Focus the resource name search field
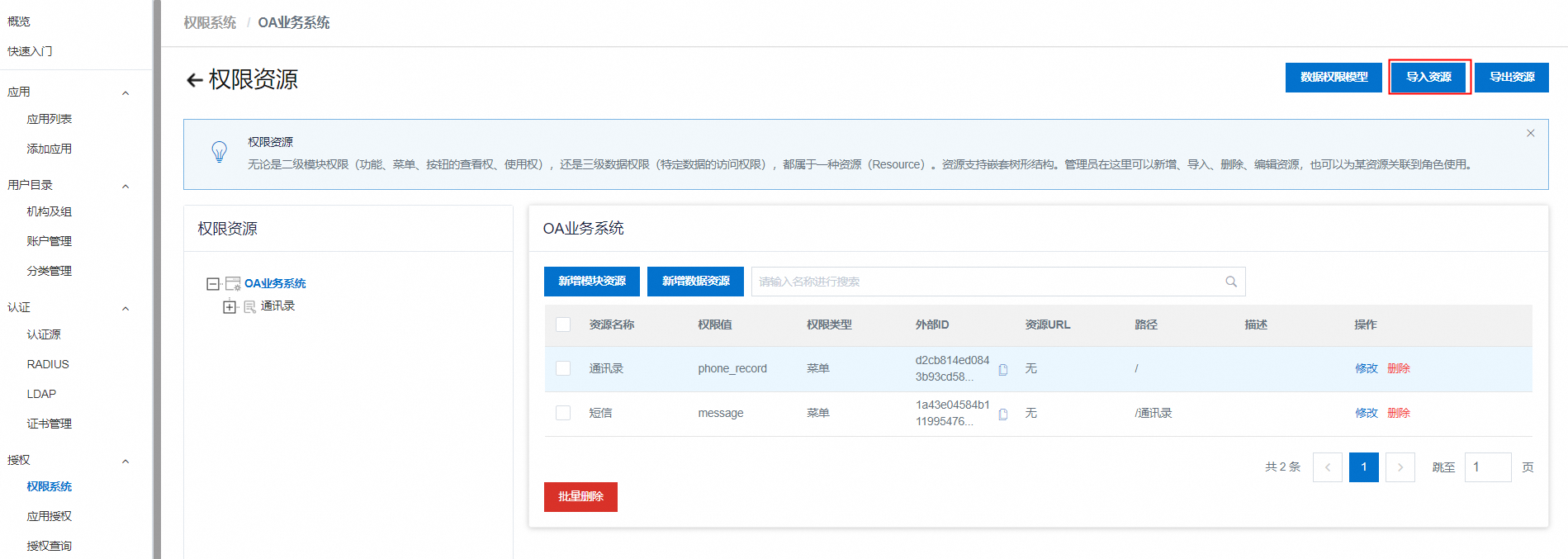The height and width of the screenshot is (559, 1568). (987, 282)
